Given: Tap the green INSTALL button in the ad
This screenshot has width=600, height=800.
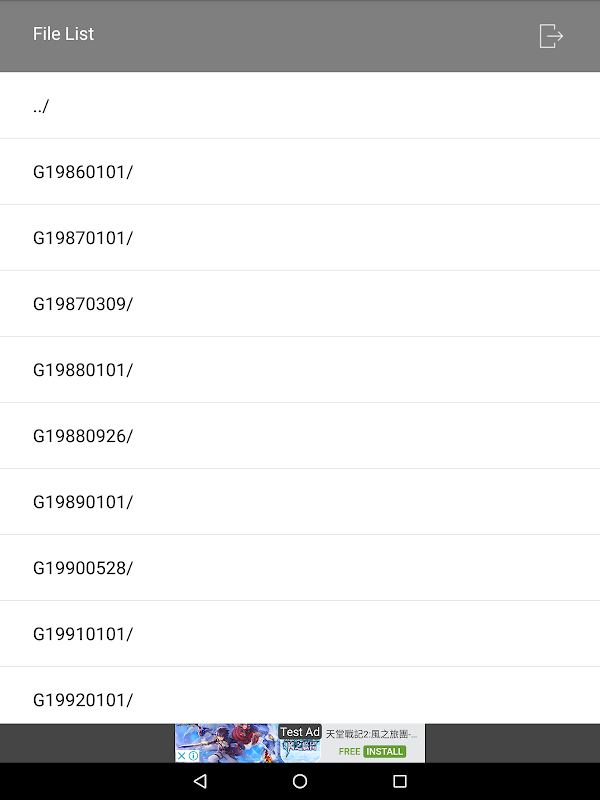Looking at the screenshot, I should (385, 752).
